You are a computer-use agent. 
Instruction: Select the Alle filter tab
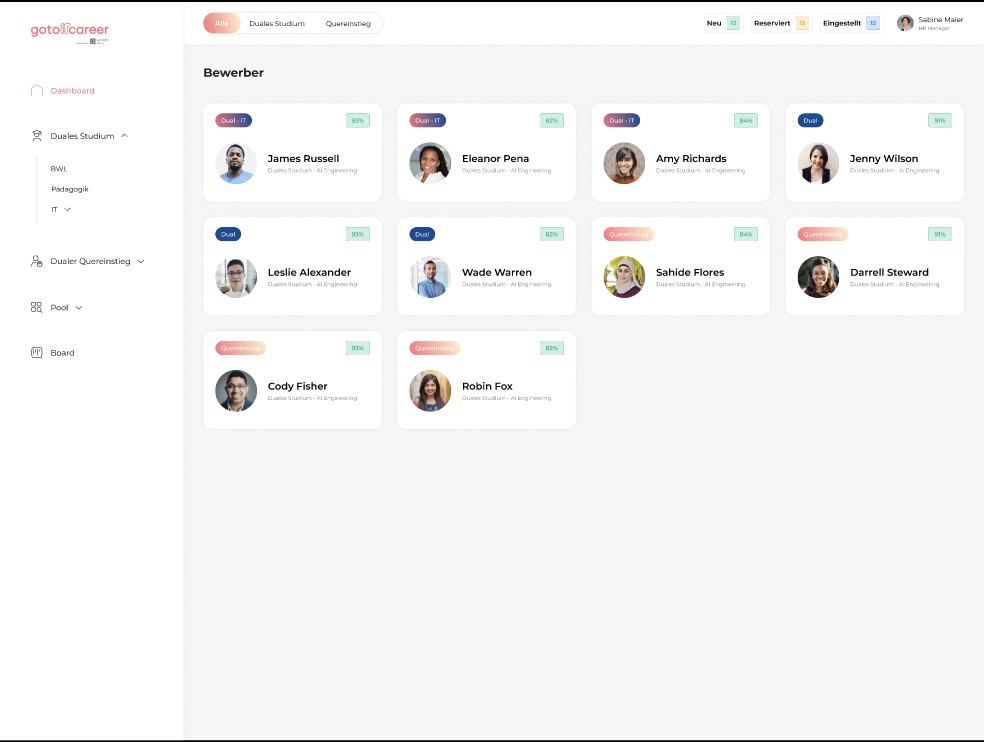(x=222, y=23)
